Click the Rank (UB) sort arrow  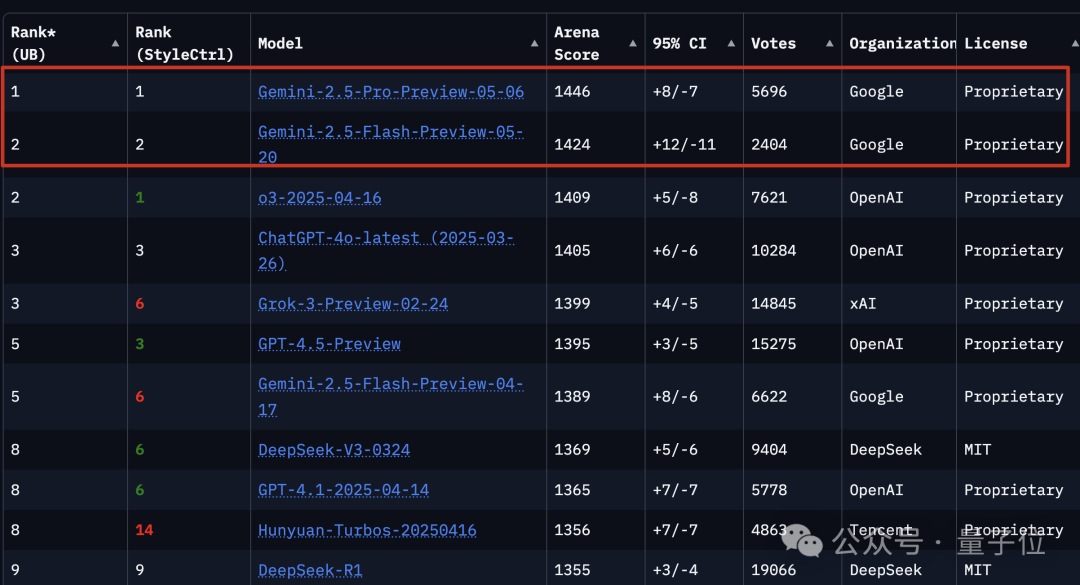tap(117, 44)
